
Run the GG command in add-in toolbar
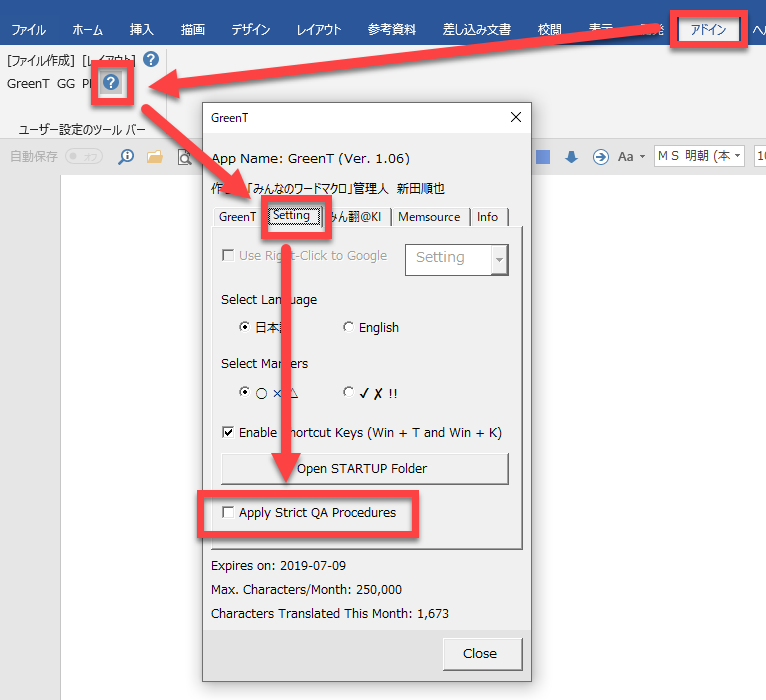(66, 83)
